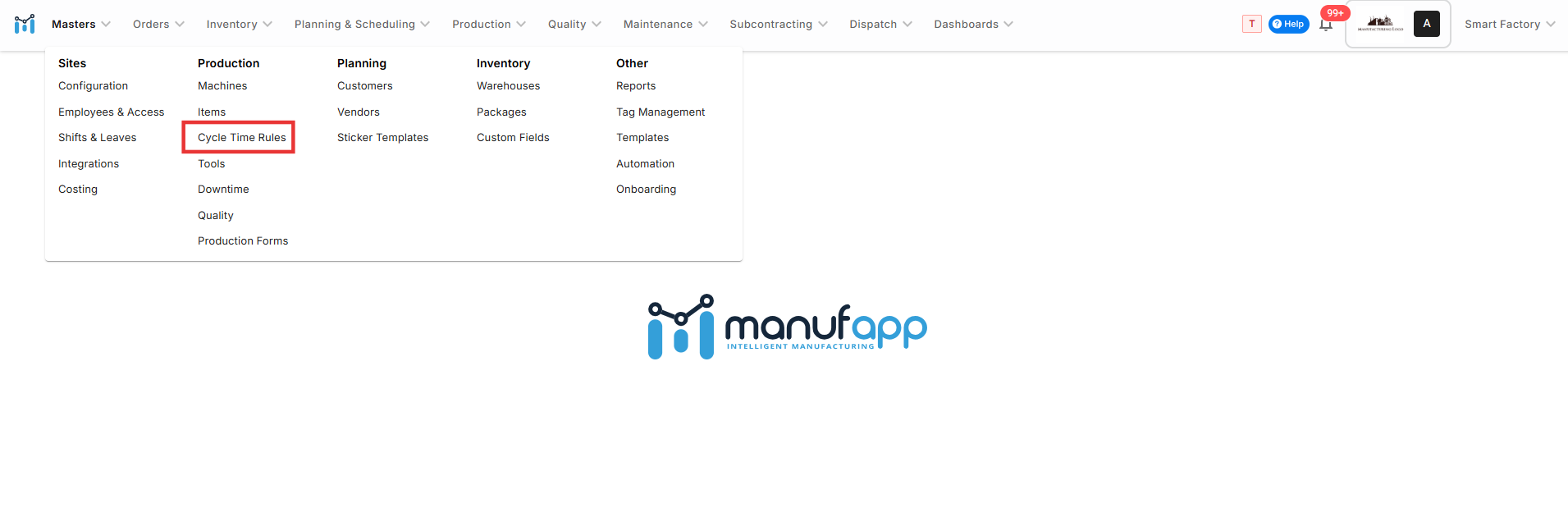Viewport: 1568px width, 517px height.
Task: Click the blue Help button
Action: pyautogui.click(x=1288, y=24)
